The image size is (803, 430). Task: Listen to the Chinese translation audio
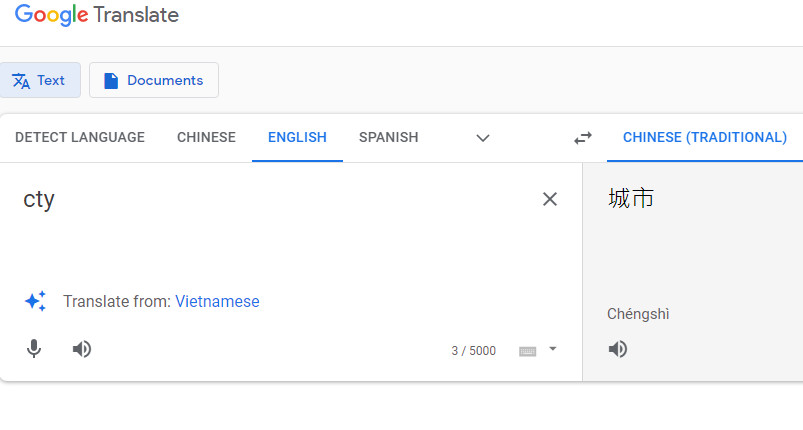click(618, 349)
